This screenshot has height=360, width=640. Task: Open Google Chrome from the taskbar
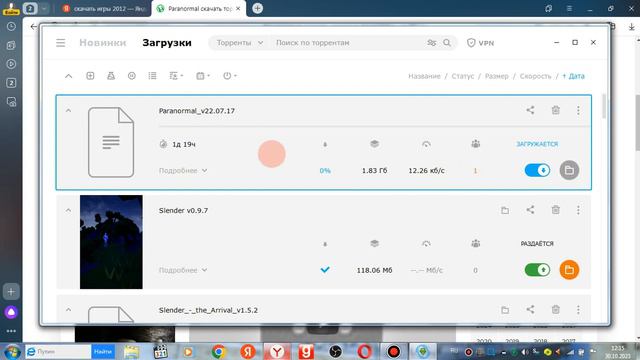tap(218, 351)
